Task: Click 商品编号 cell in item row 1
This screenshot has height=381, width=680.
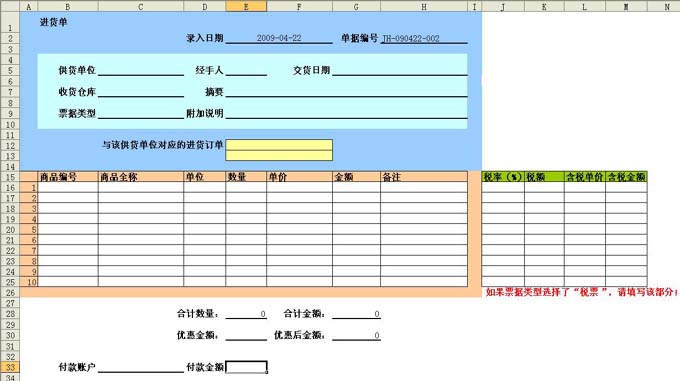Action: 68,187
